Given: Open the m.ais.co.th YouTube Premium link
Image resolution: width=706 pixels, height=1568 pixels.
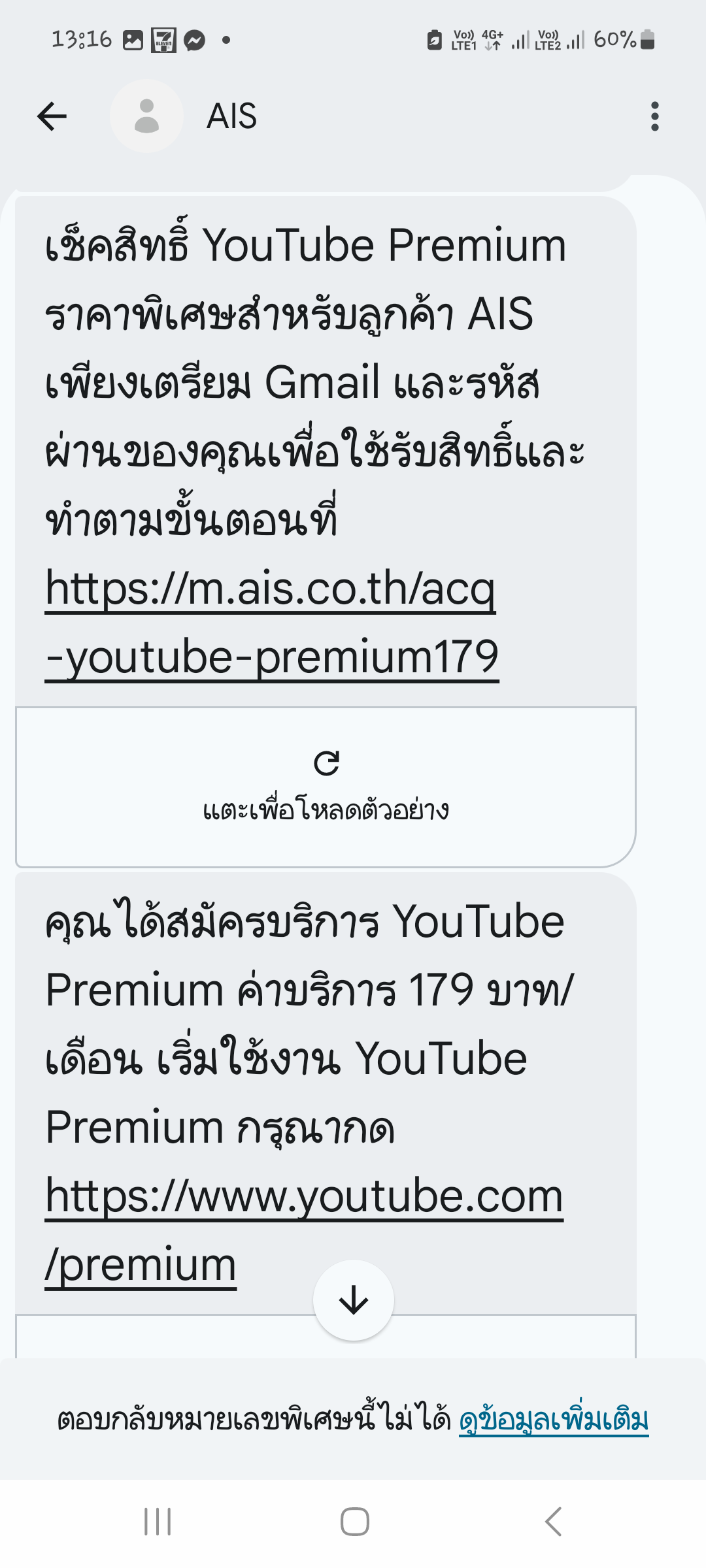Looking at the screenshot, I should [x=272, y=623].
